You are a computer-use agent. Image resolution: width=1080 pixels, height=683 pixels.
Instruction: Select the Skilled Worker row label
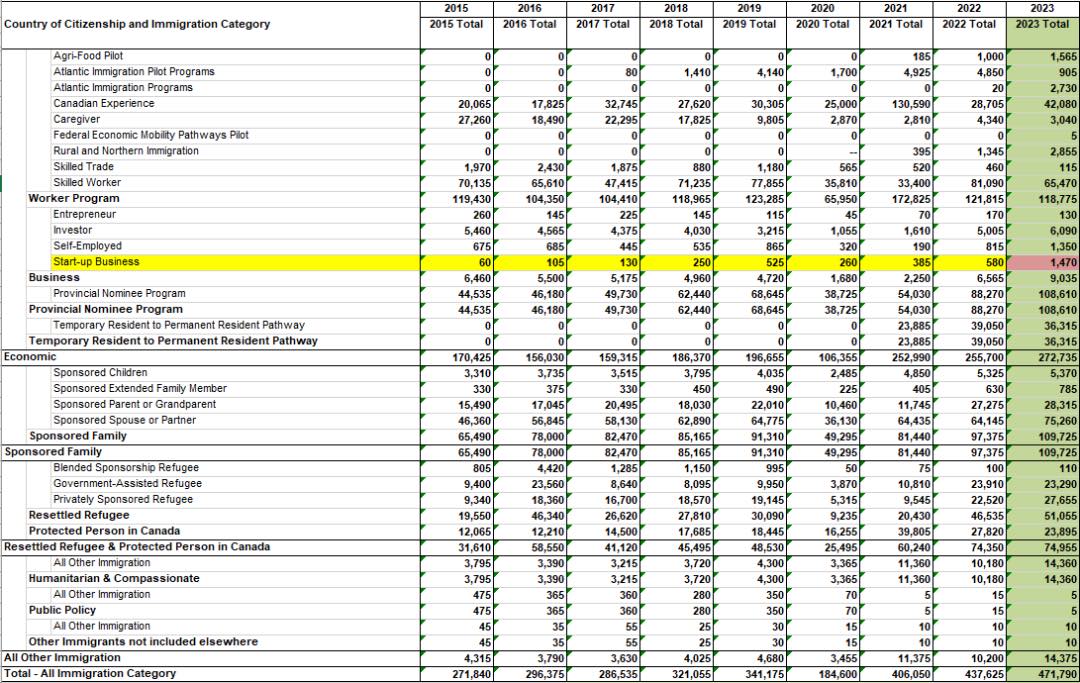pos(87,183)
